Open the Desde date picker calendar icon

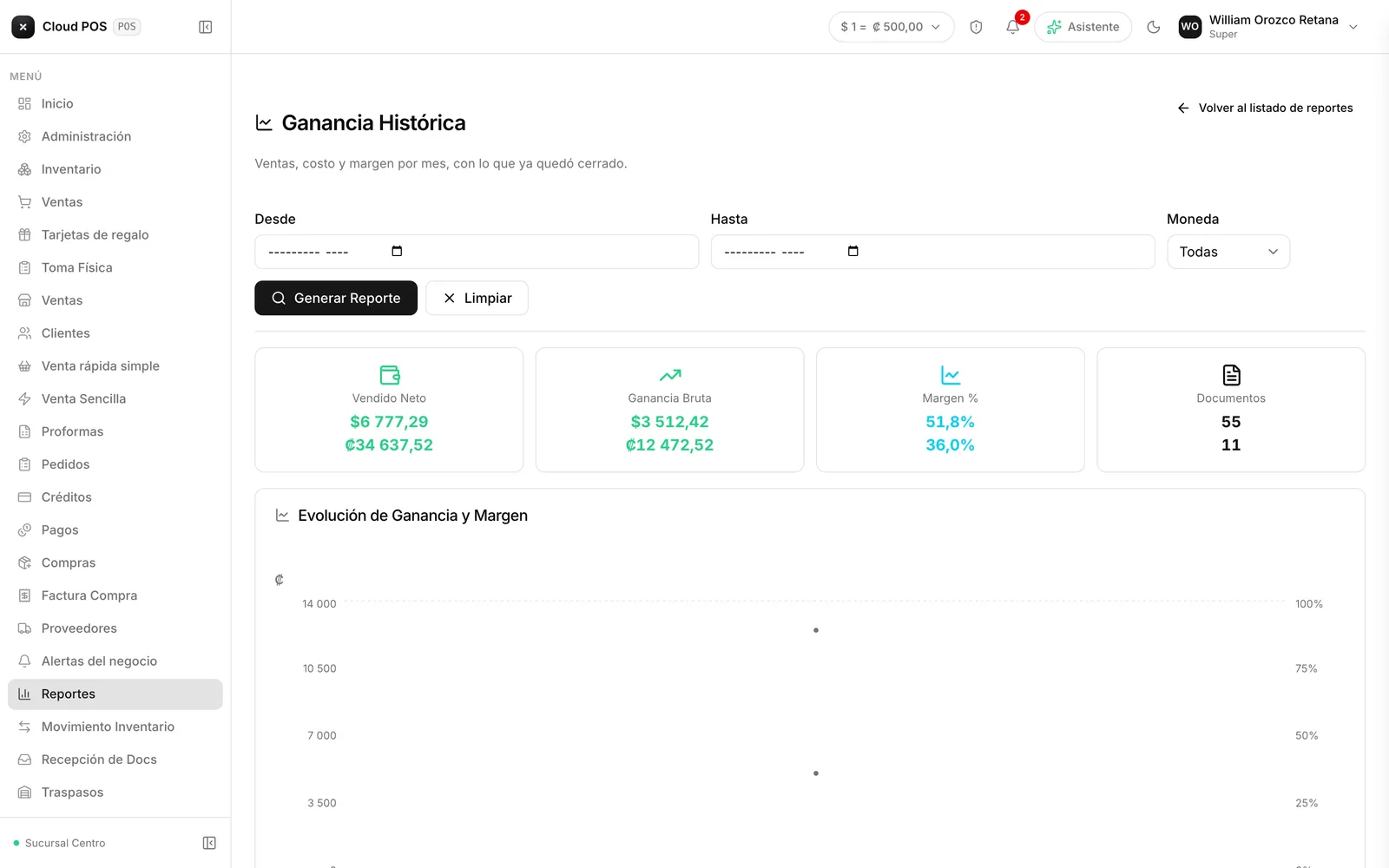click(397, 251)
